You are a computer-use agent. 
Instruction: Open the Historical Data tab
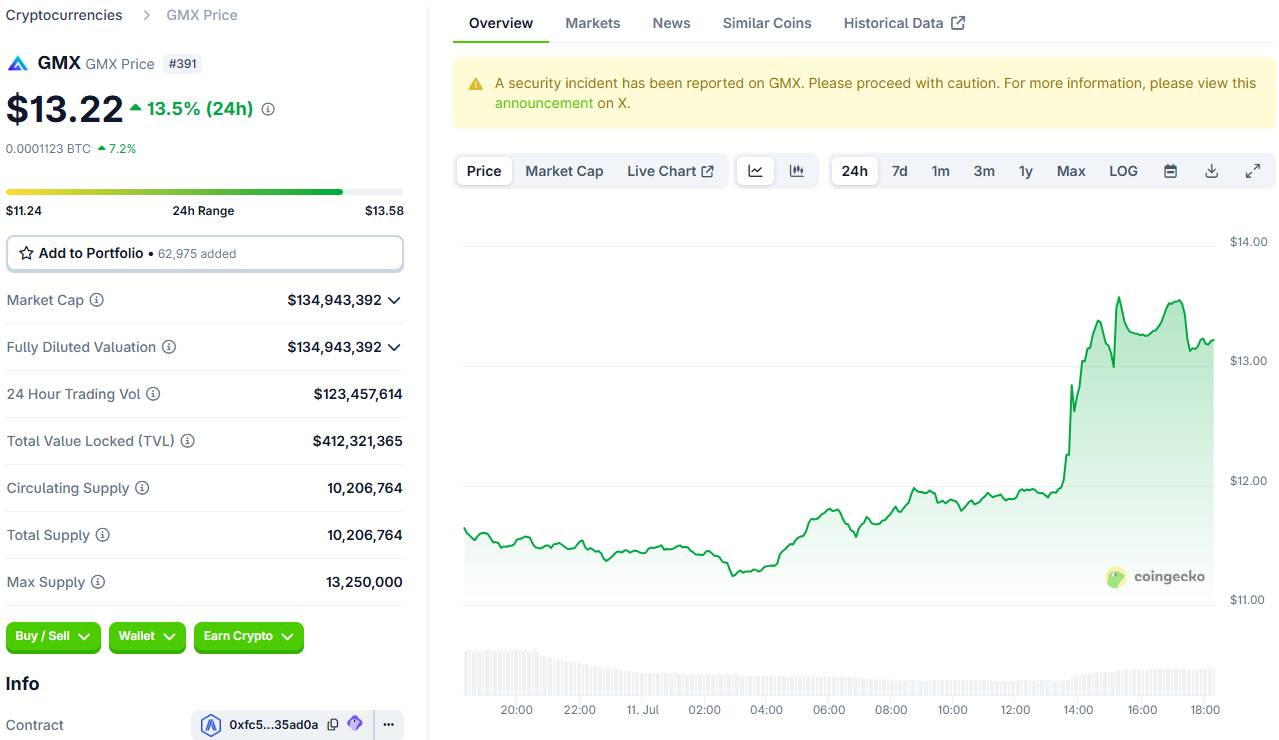[904, 23]
